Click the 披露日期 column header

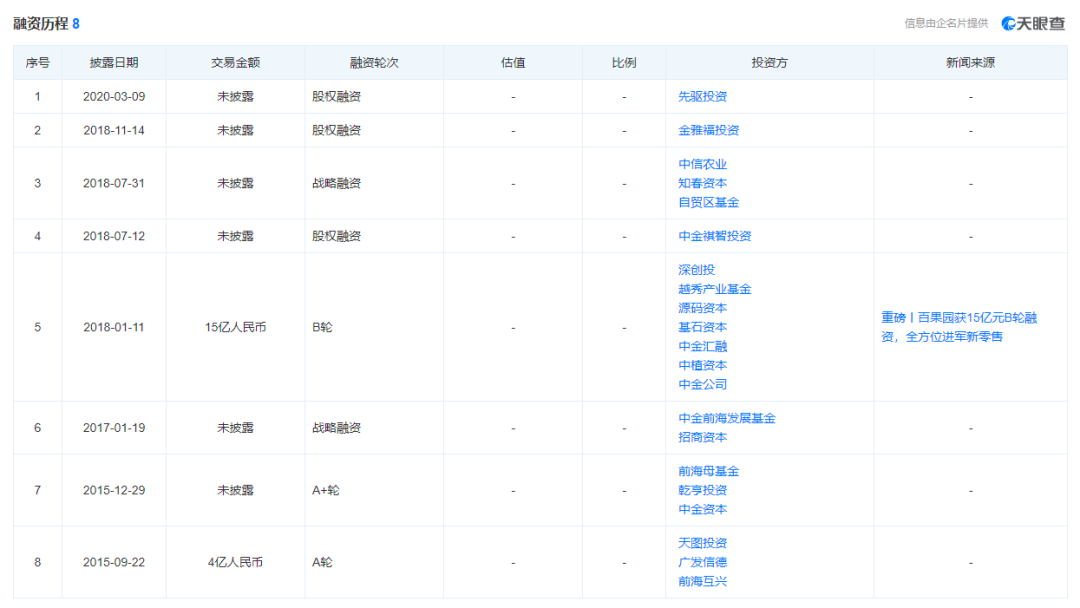pyautogui.click(x=114, y=63)
